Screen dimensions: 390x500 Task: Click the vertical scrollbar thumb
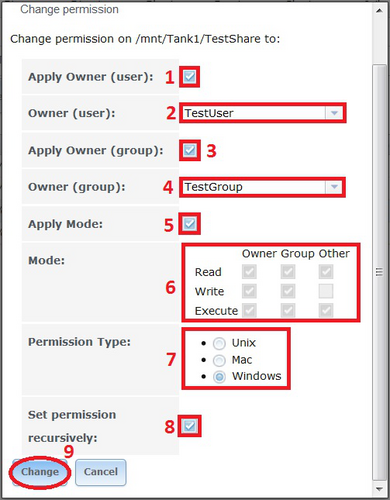pyautogui.click(x=379, y=273)
